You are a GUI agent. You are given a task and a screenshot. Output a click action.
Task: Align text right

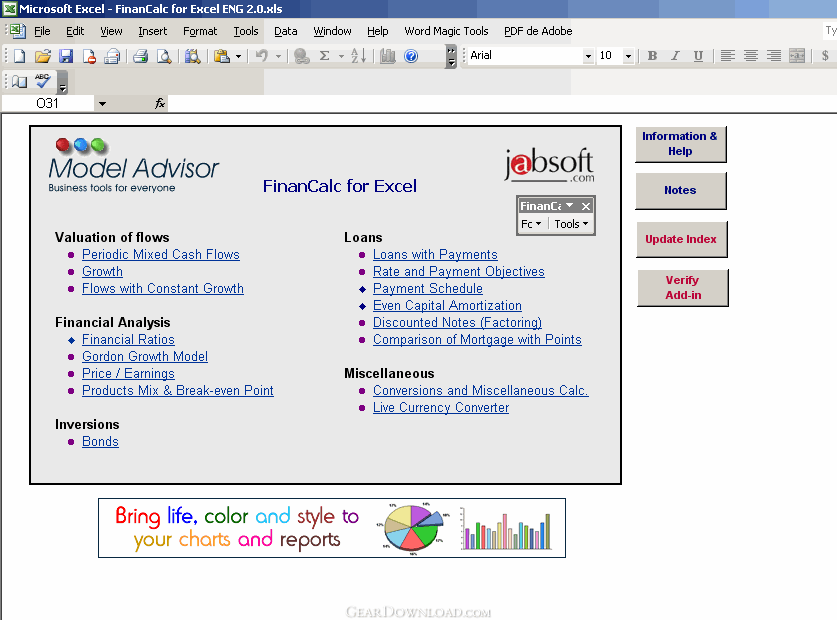tap(774, 56)
